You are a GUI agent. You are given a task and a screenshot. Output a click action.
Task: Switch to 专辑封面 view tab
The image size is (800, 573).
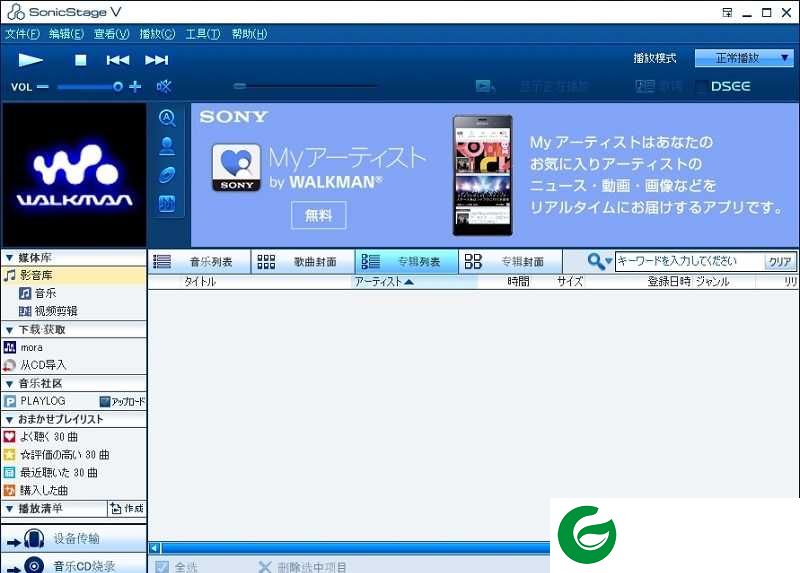(510, 262)
